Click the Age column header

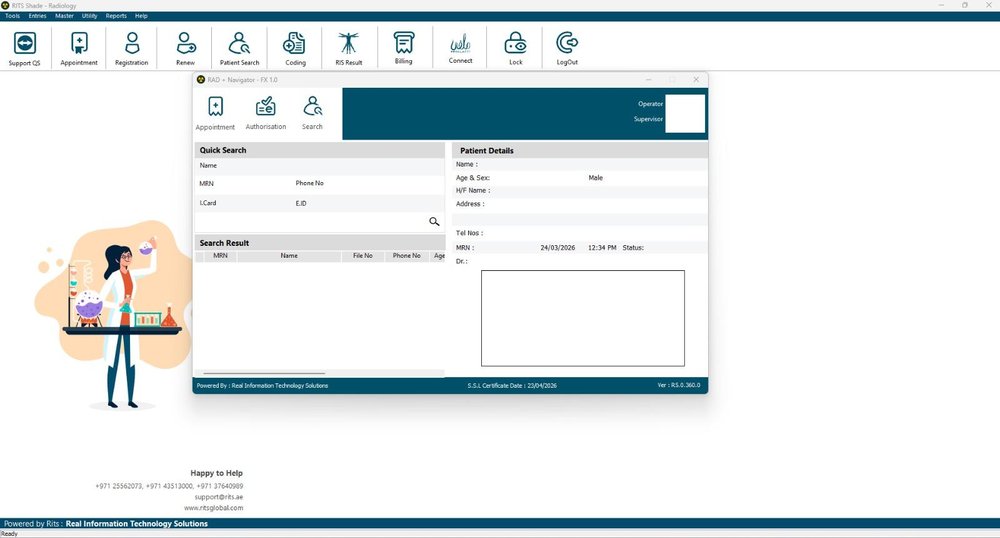point(439,256)
